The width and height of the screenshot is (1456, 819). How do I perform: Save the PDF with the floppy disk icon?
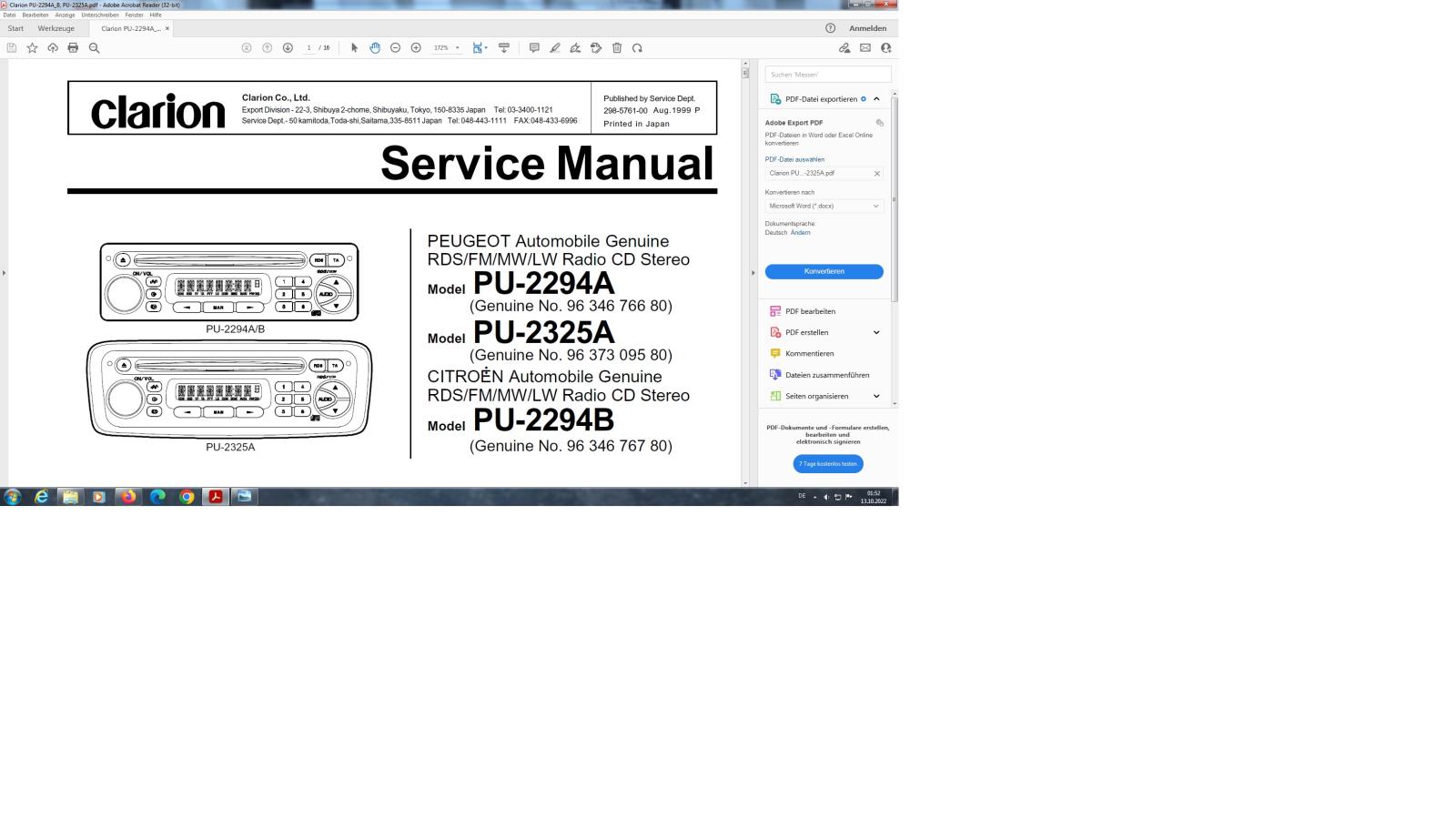[x=12, y=48]
